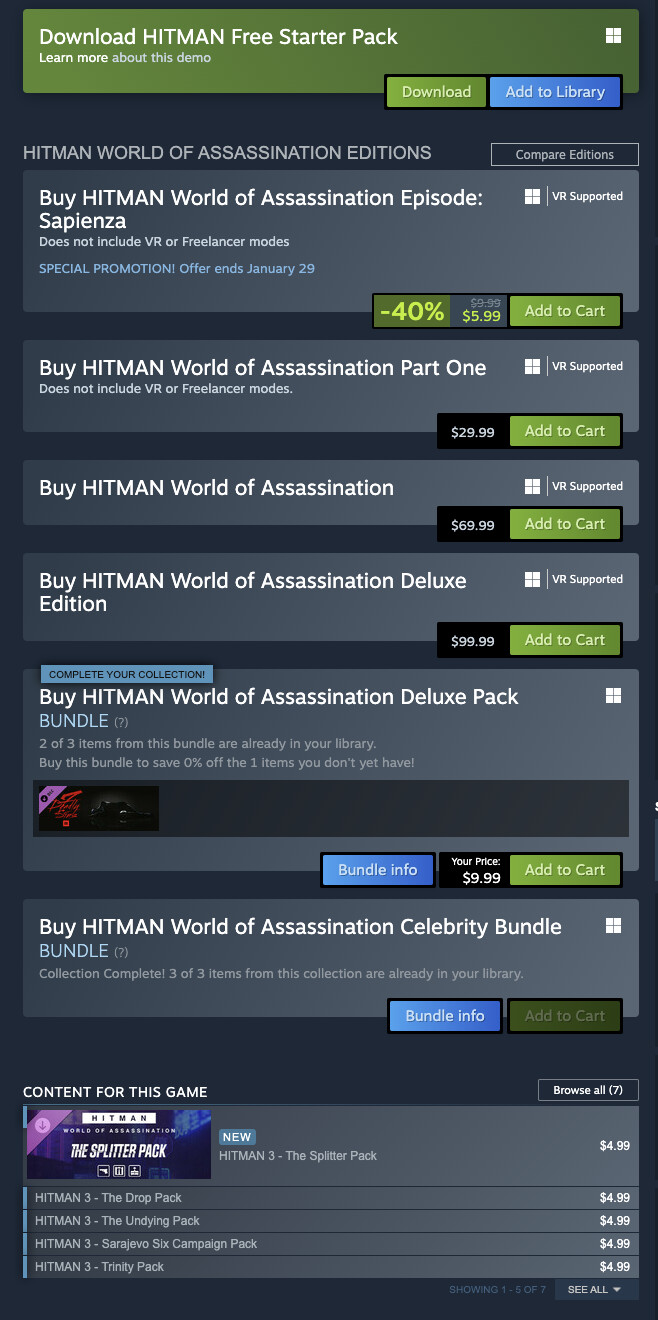This screenshot has height=1320, width=658.
Task: Expand the SEE ALL dropdown for DLC
Action: 595,1290
